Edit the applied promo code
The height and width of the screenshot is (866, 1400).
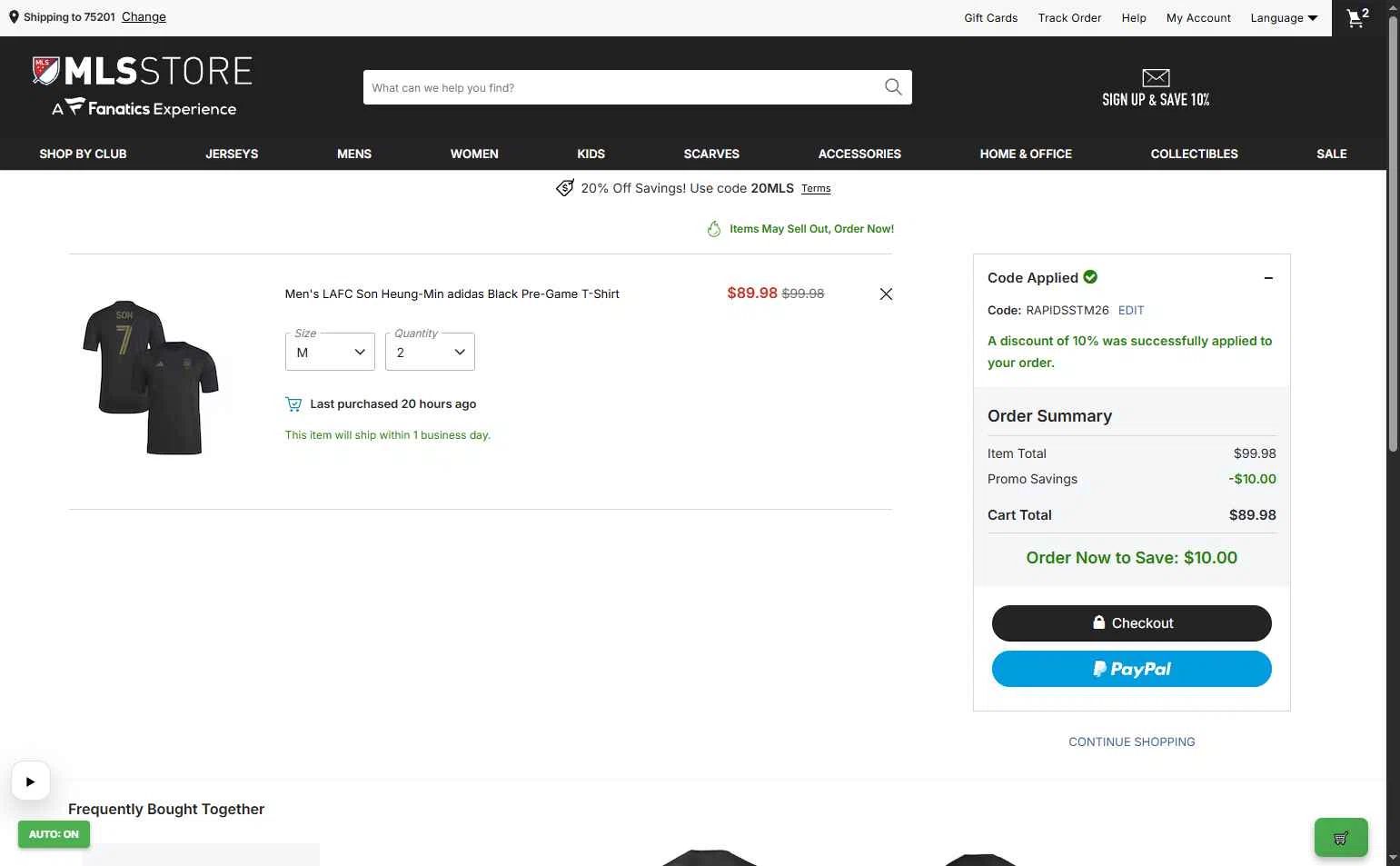coord(1131,310)
